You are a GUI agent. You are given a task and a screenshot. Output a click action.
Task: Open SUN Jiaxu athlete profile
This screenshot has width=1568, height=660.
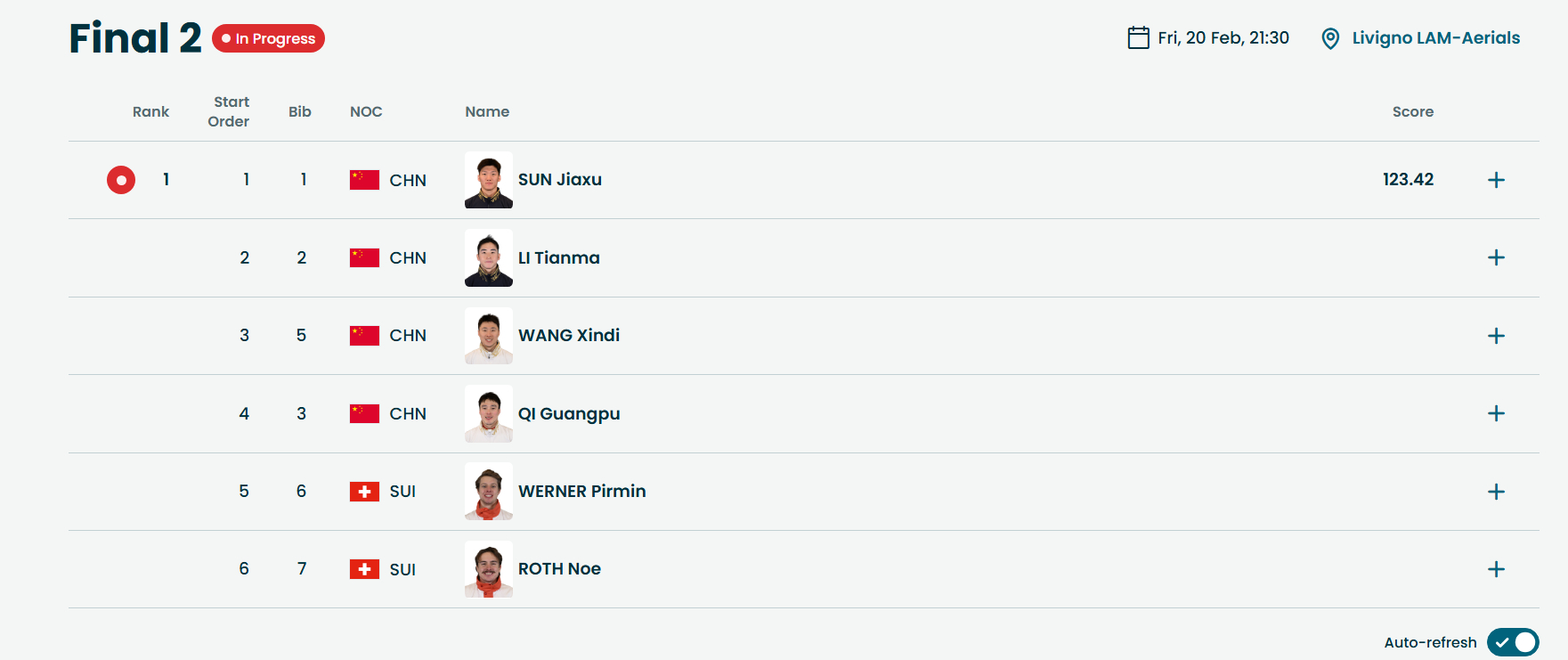(x=560, y=180)
